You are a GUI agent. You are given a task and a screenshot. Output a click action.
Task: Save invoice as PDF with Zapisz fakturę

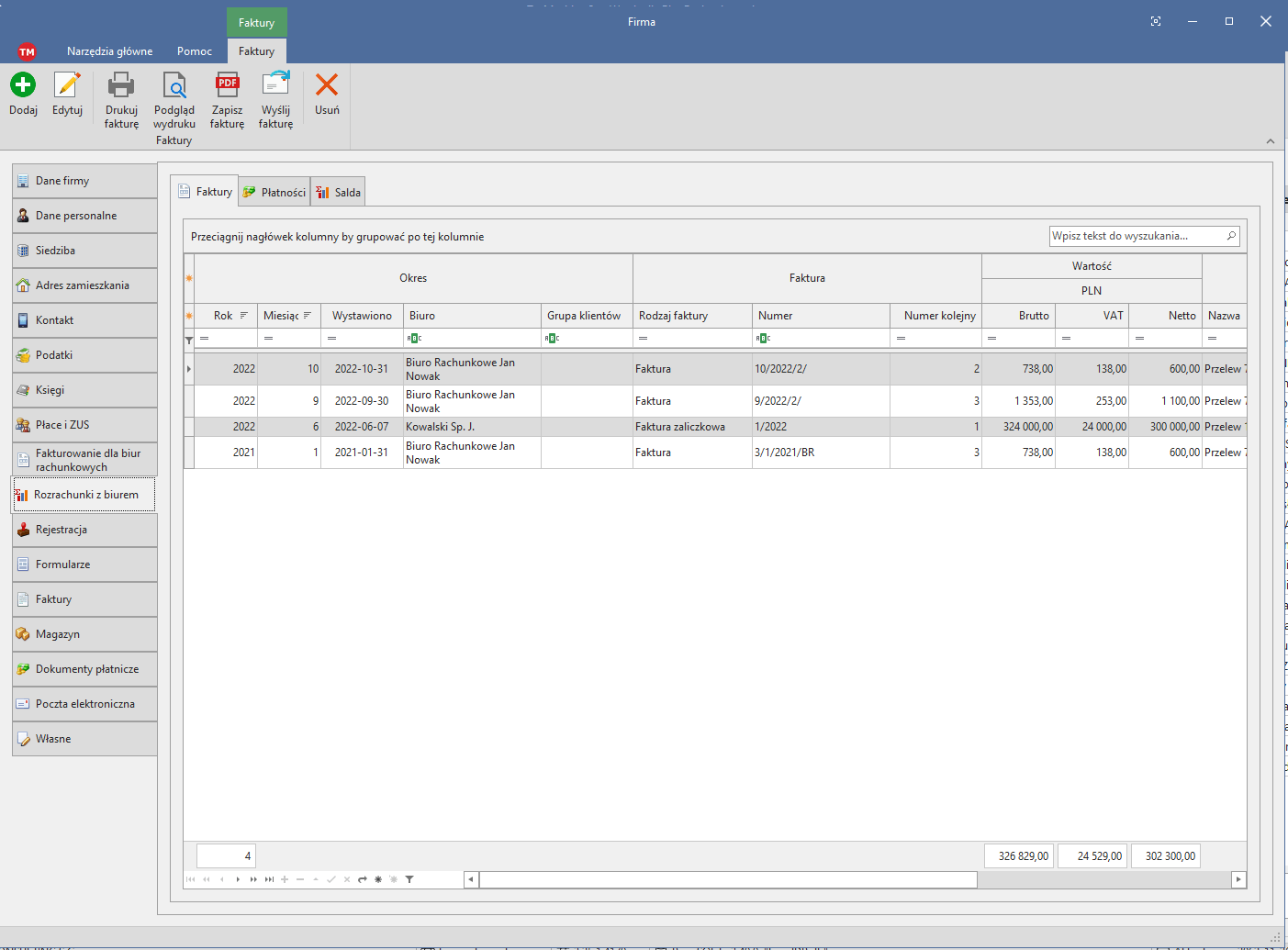point(227,85)
